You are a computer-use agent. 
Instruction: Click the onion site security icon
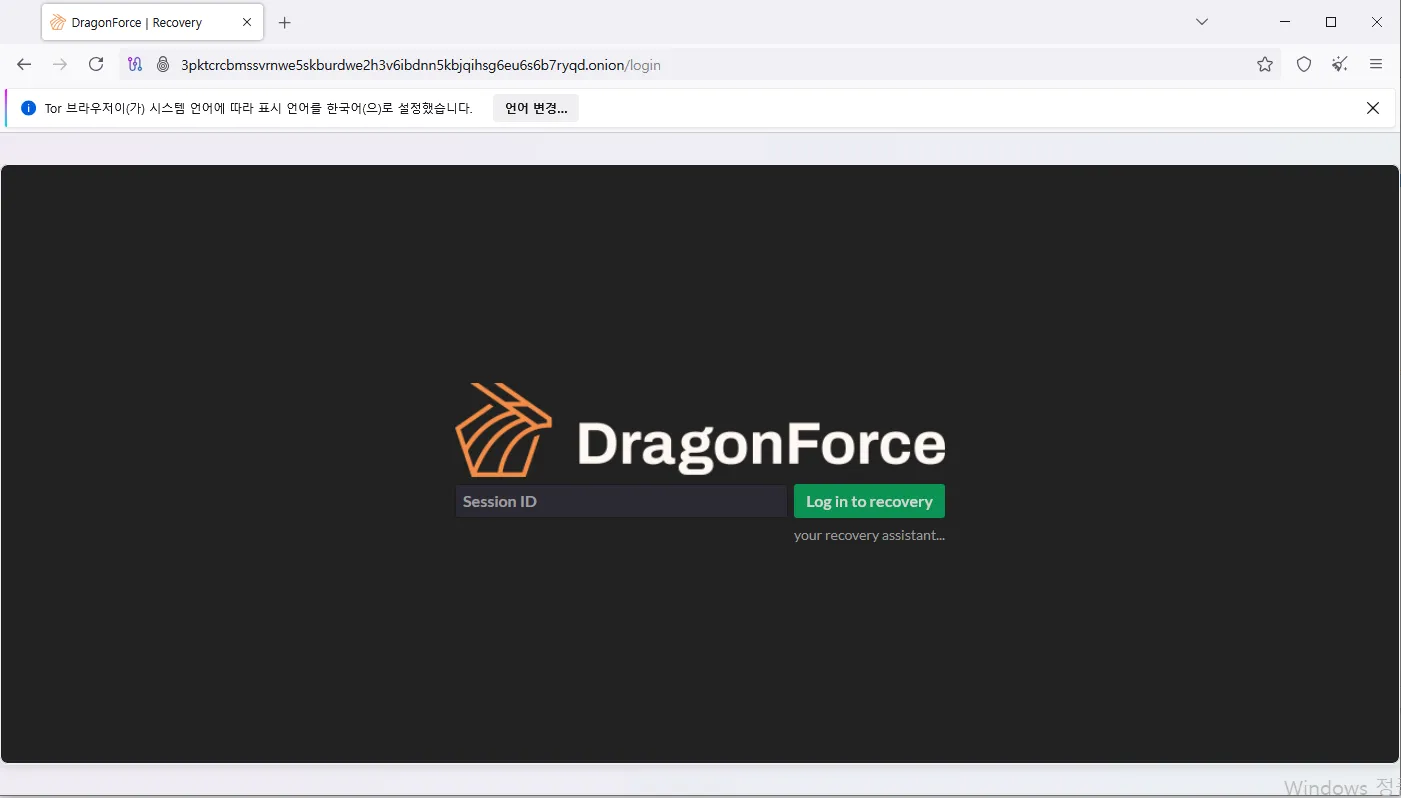click(x=163, y=64)
